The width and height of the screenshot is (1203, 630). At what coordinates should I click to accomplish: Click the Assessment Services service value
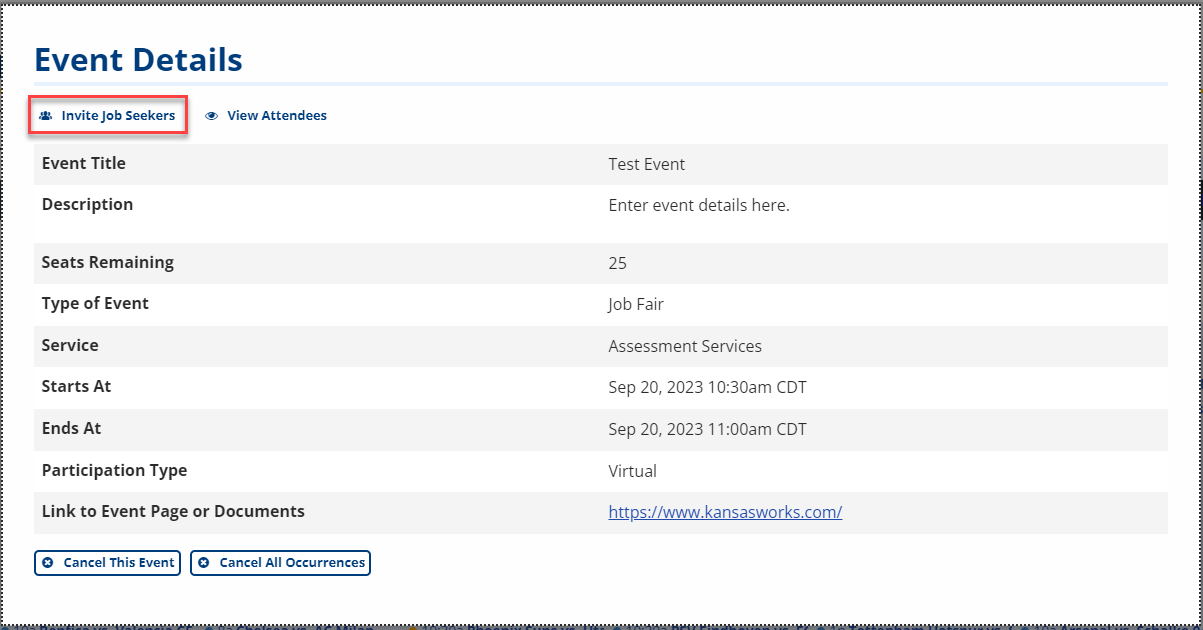[684, 346]
